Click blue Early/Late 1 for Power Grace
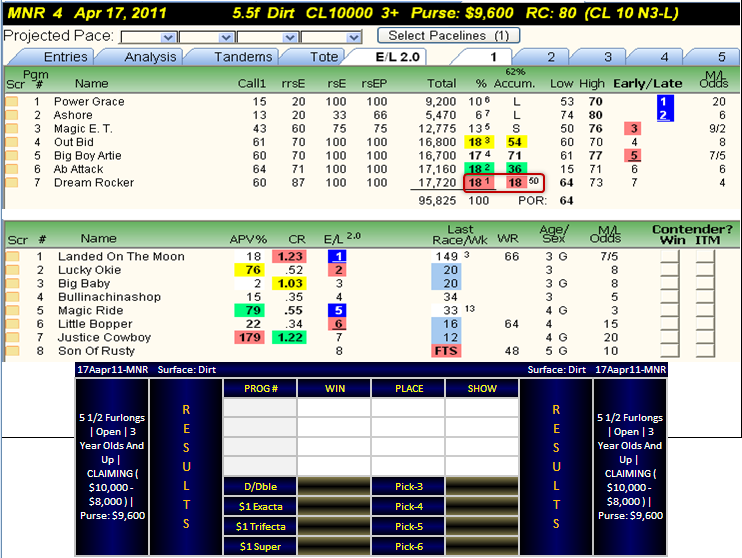The image size is (742, 558). coord(664,102)
